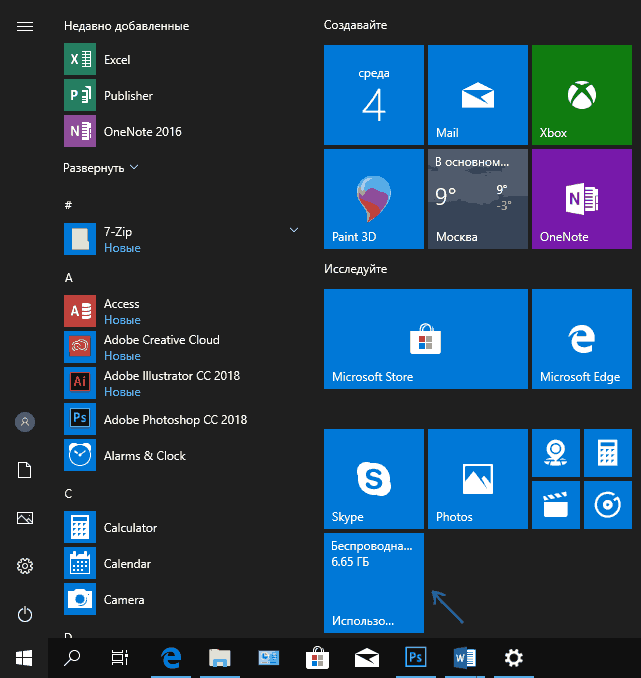Open Alarms & Clock app

(x=182, y=455)
